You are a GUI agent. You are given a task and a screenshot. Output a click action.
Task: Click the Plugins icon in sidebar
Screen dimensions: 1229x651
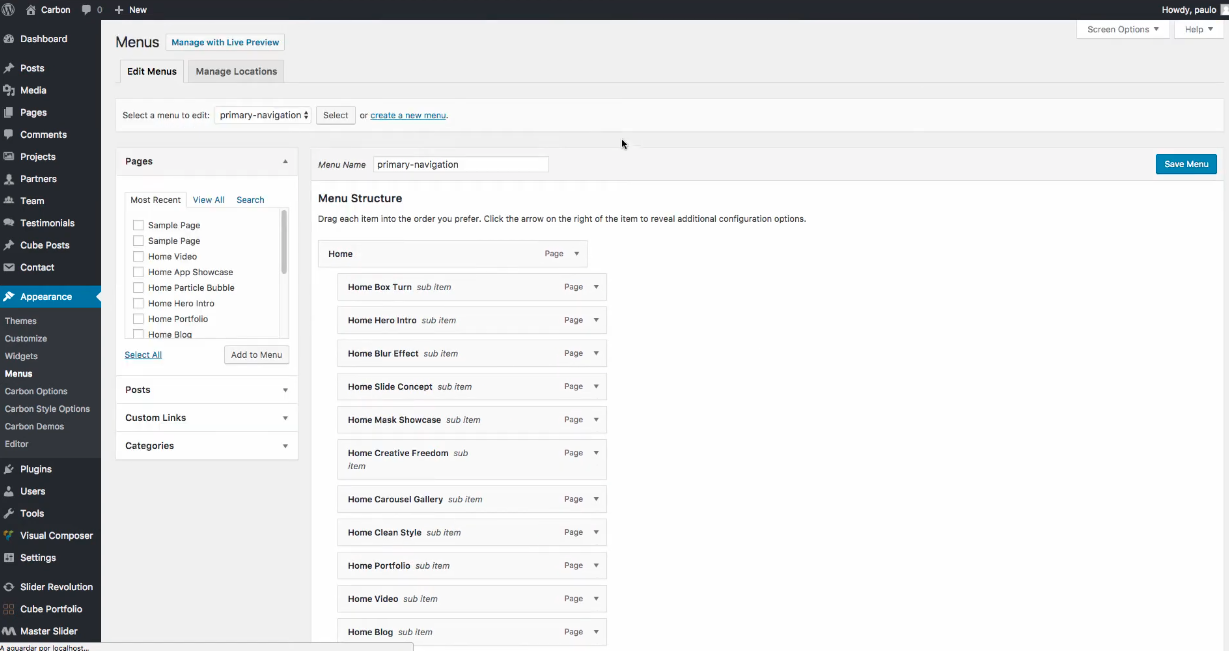[x=9, y=469]
